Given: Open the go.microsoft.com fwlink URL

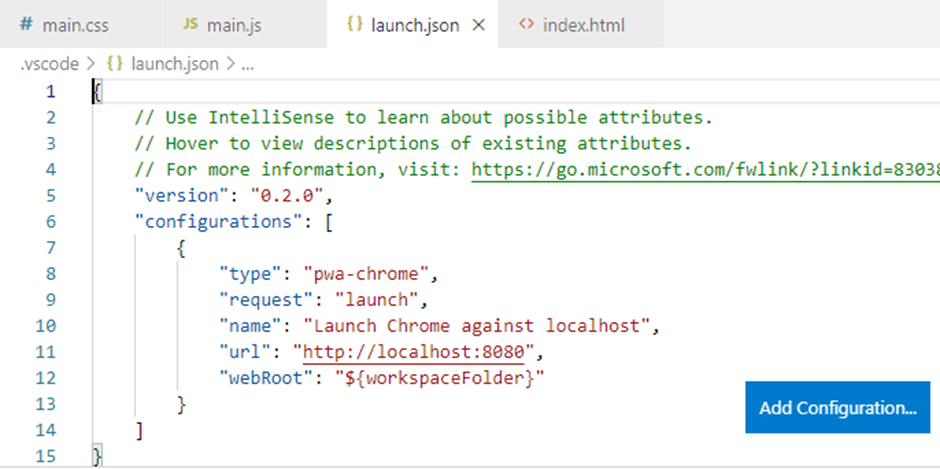Looking at the screenshot, I should click(x=706, y=170).
